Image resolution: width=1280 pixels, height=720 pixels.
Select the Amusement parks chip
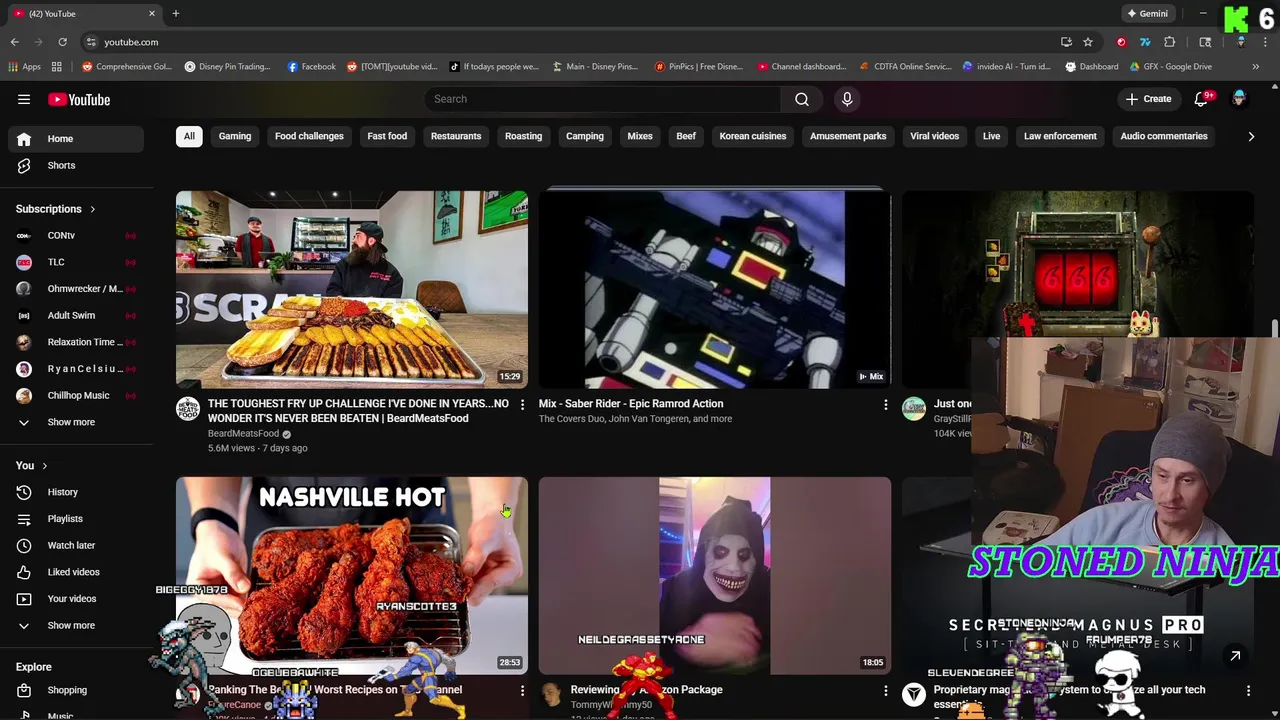click(848, 136)
